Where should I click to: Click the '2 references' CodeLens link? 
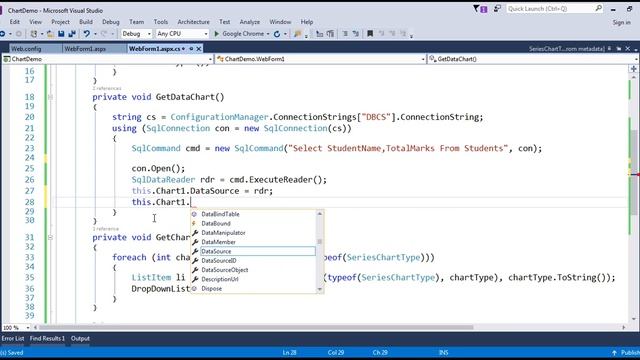[107, 88]
